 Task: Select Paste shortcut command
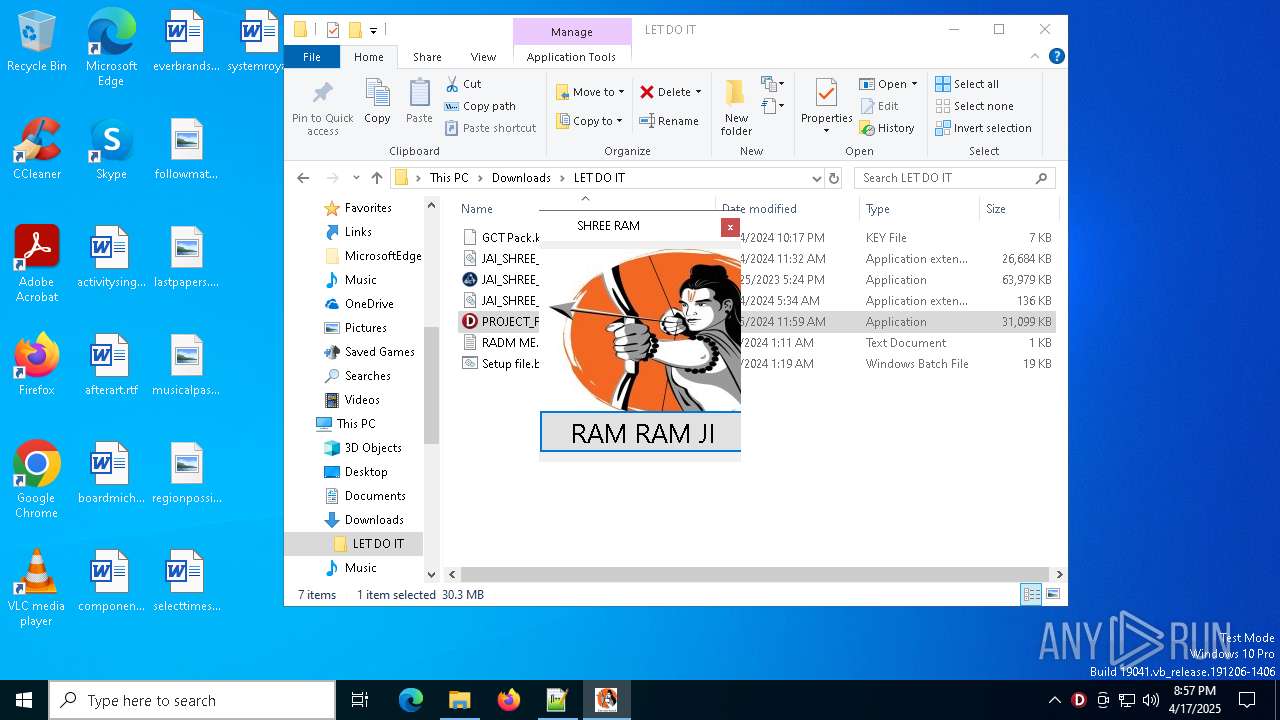tap(490, 128)
